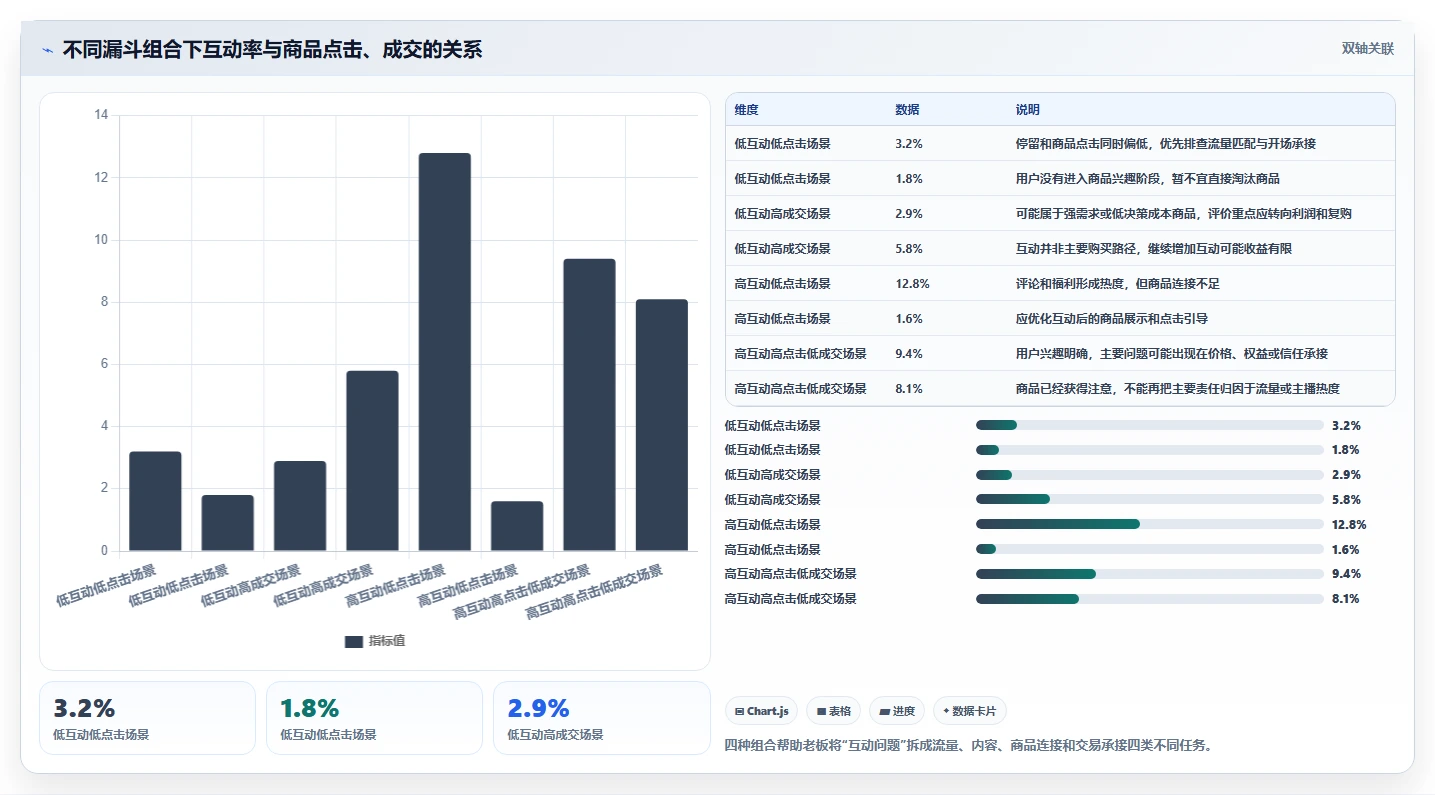
Task: Click the first chart bar at about 3.2
Action: 155,501
